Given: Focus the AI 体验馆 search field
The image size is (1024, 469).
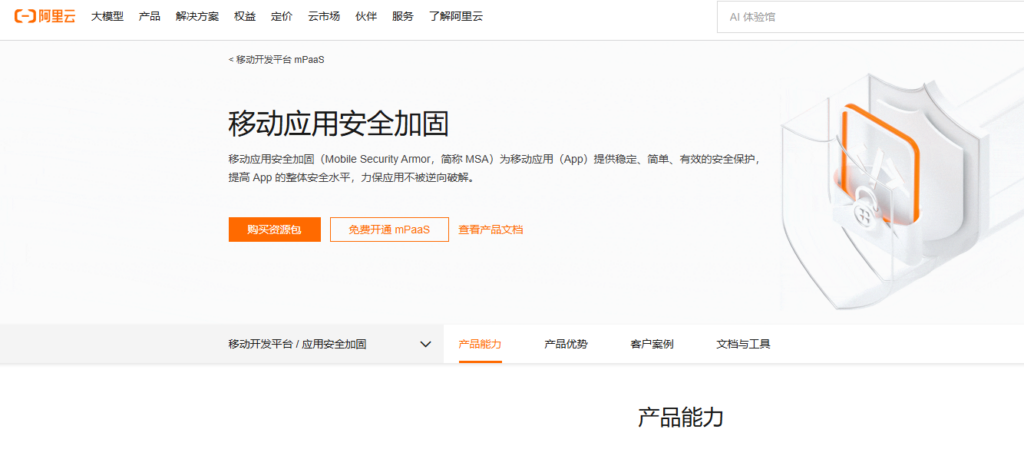Looking at the screenshot, I should point(871,17).
